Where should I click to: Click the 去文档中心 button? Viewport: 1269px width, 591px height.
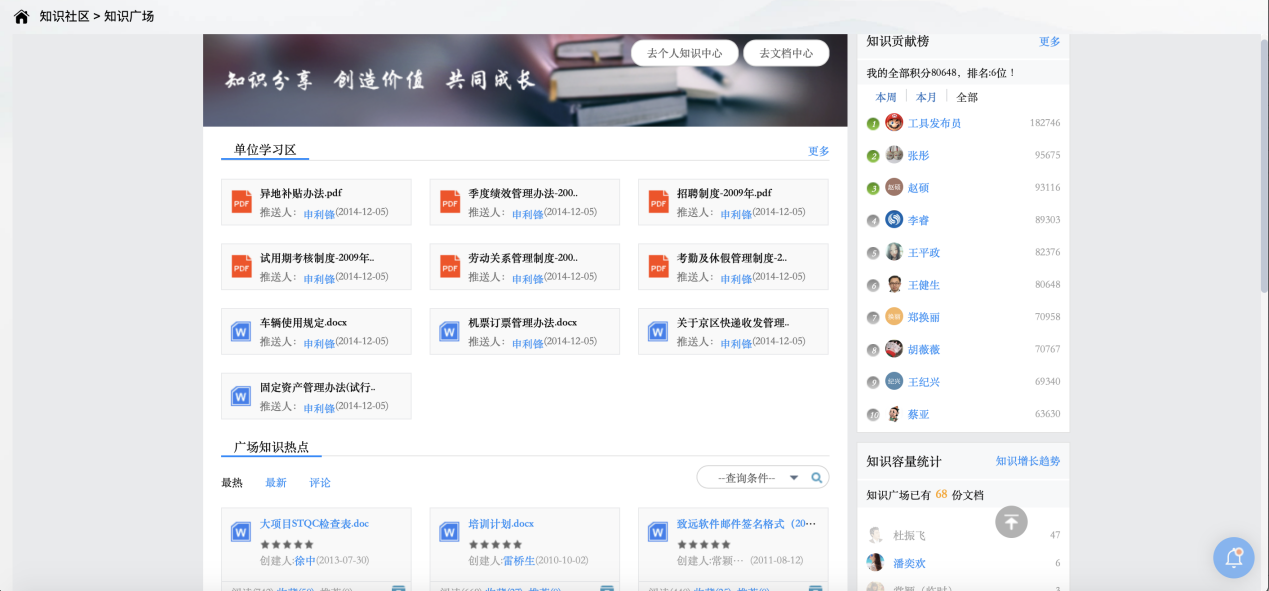tap(786, 54)
